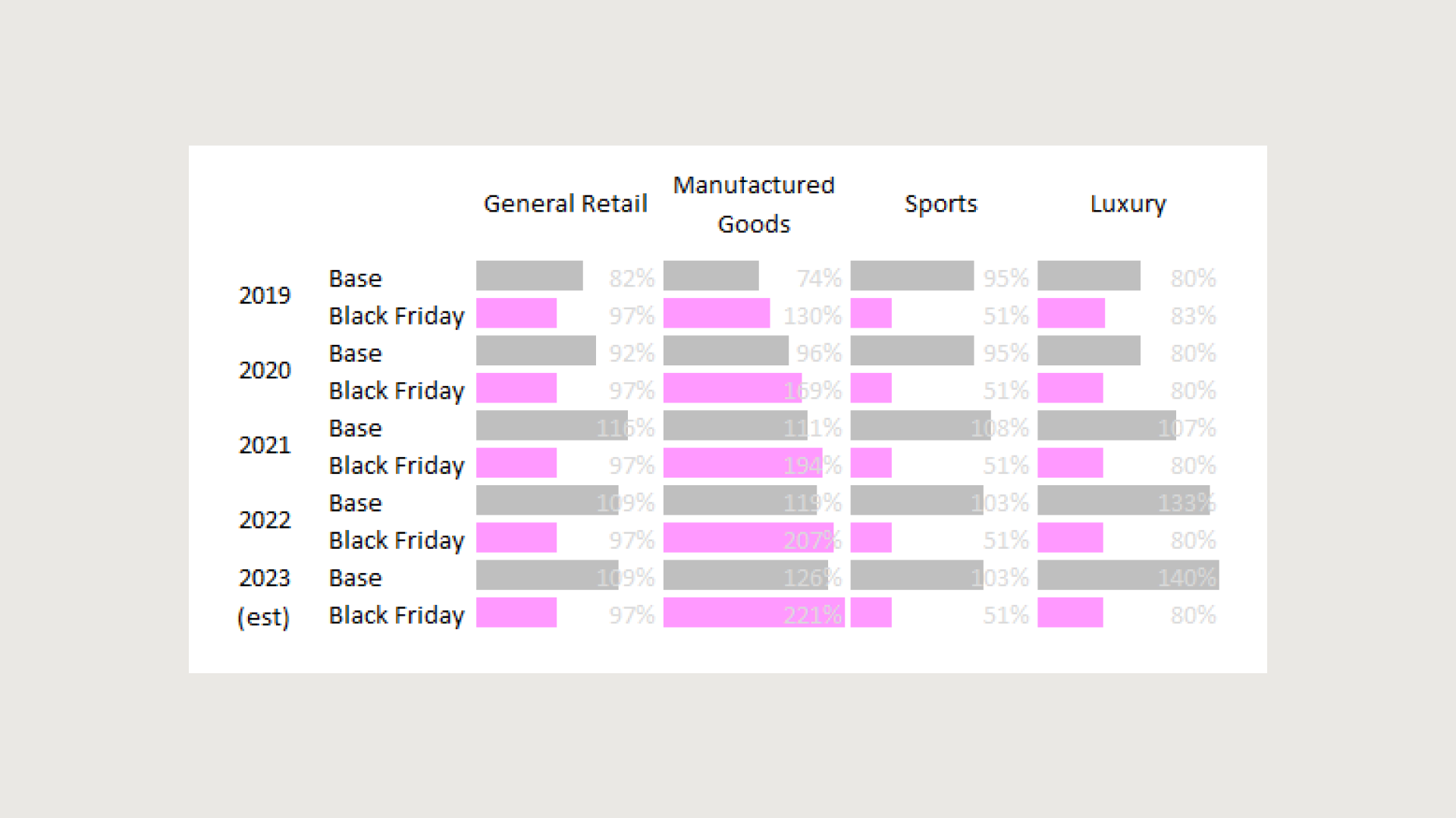Click the General Retail column header
The width and height of the screenshot is (1456, 818).
565,204
